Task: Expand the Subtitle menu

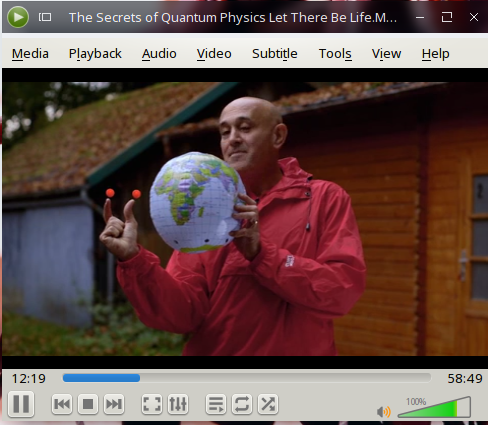Action: (x=275, y=54)
